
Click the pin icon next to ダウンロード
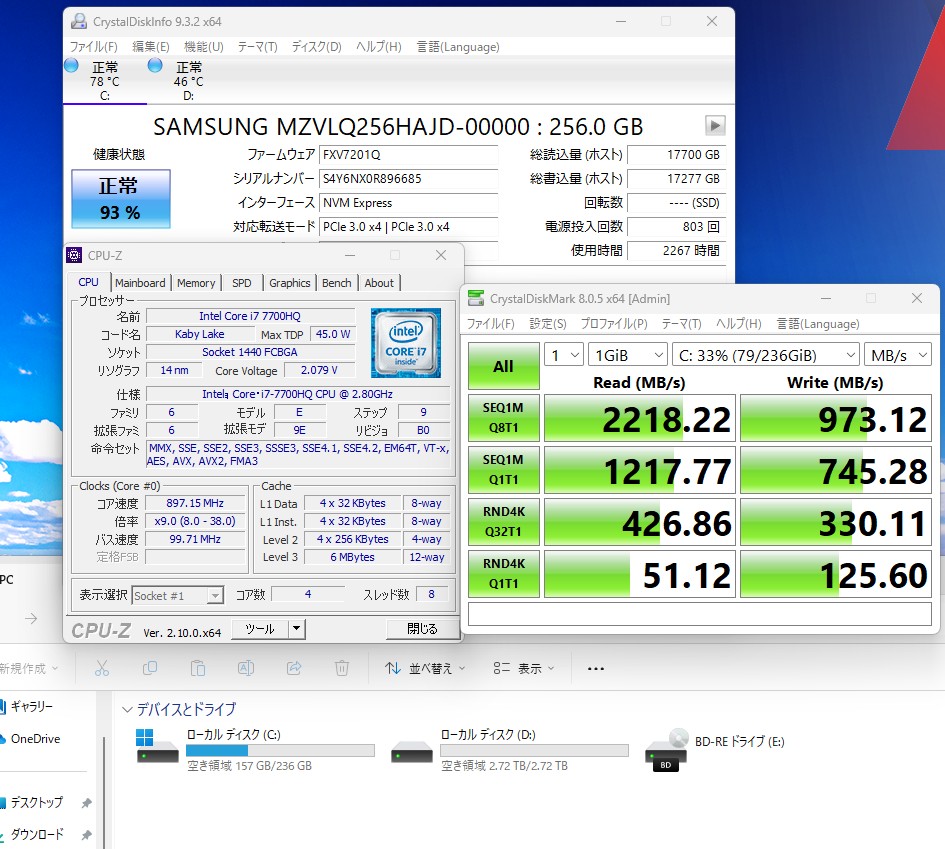point(86,835)
